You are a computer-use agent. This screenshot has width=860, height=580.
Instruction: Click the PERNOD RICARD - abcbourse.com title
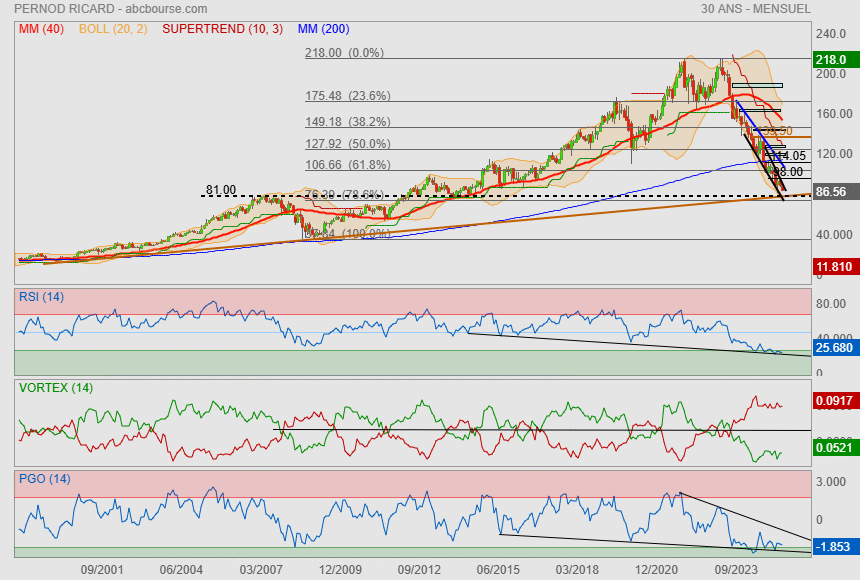(111, 9)
